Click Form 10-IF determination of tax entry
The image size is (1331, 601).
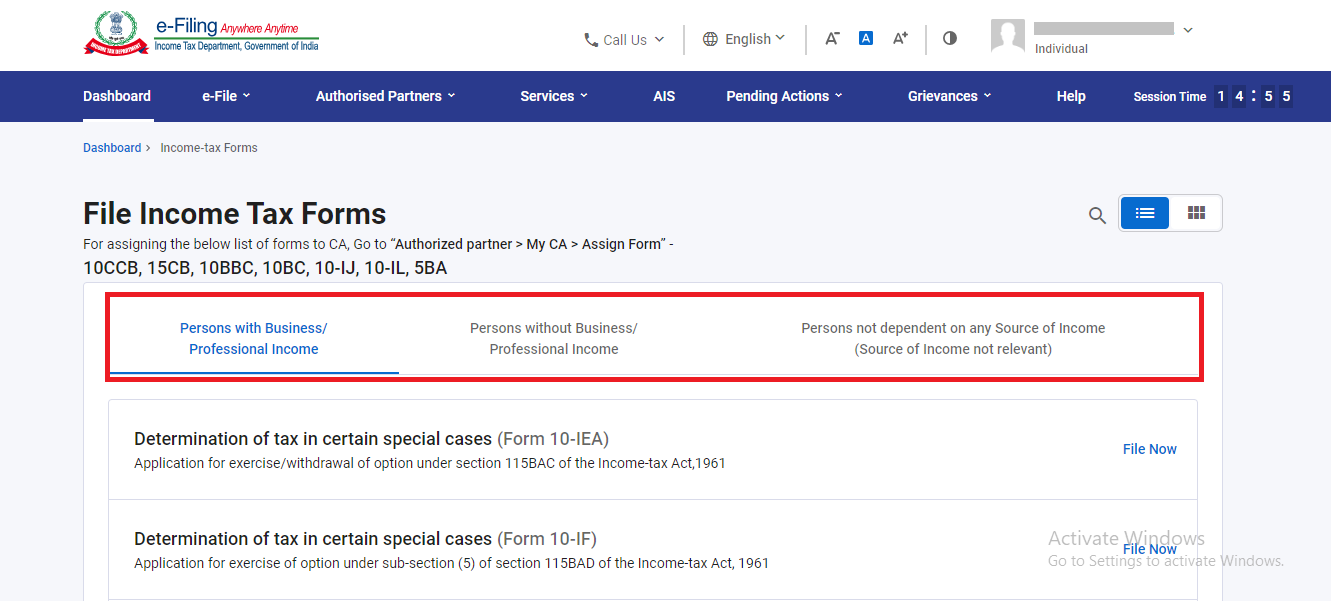[x=365, y=539]
